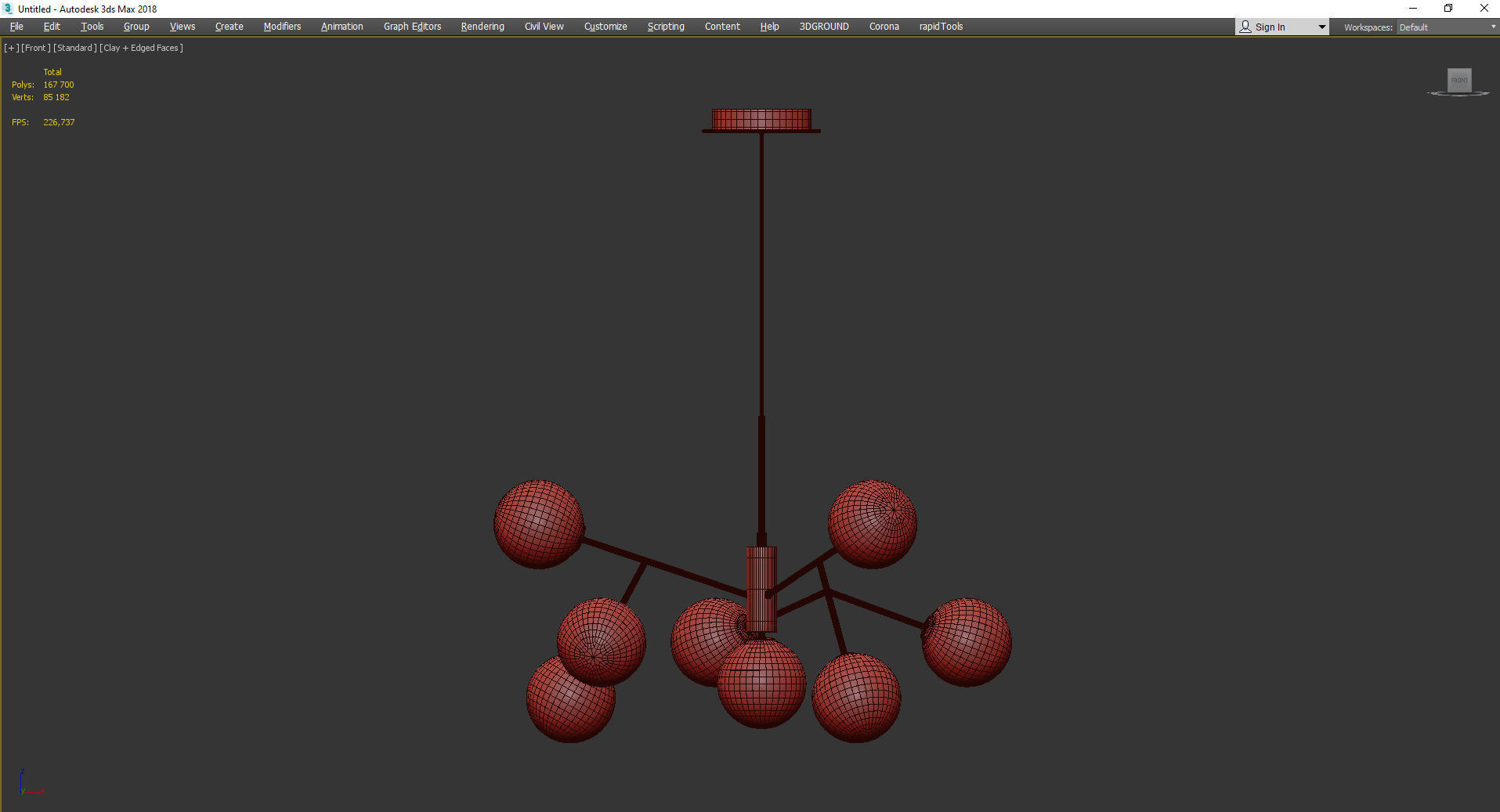Open the 3DGROUND menu

(x=824, y=27)
